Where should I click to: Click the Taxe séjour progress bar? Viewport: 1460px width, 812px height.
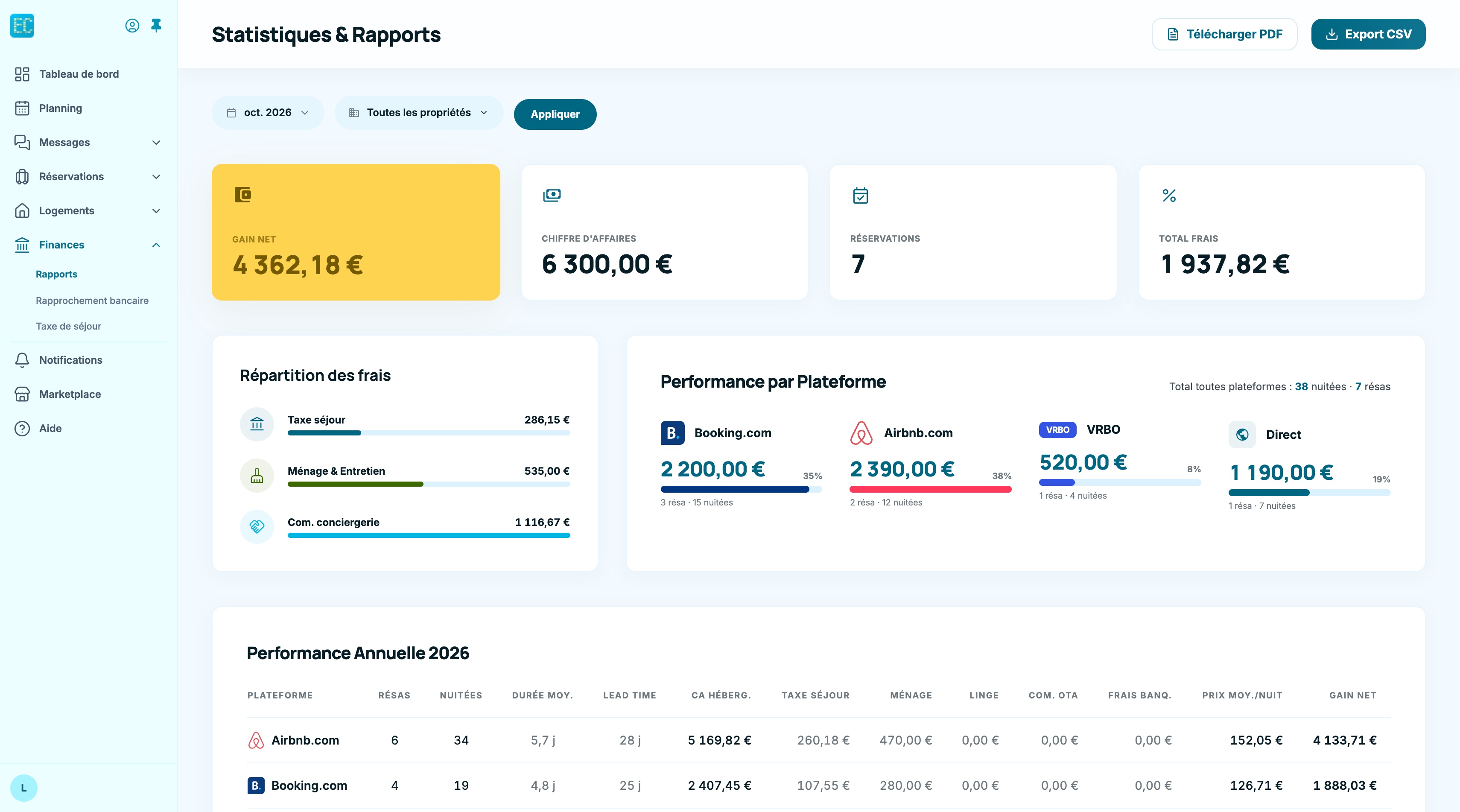pos(429,433)
